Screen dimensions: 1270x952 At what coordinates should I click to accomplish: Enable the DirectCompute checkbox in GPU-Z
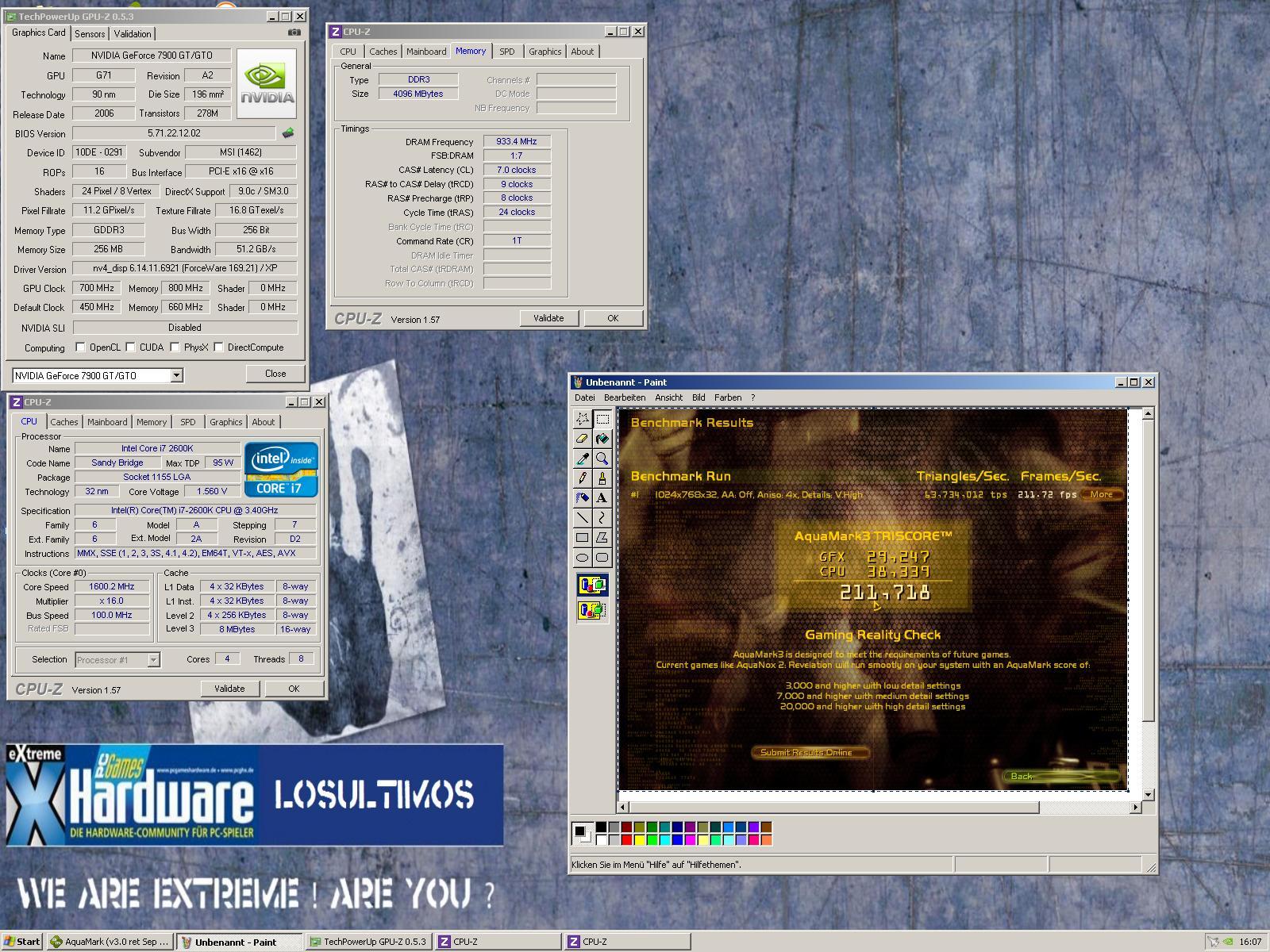(218, 347)
